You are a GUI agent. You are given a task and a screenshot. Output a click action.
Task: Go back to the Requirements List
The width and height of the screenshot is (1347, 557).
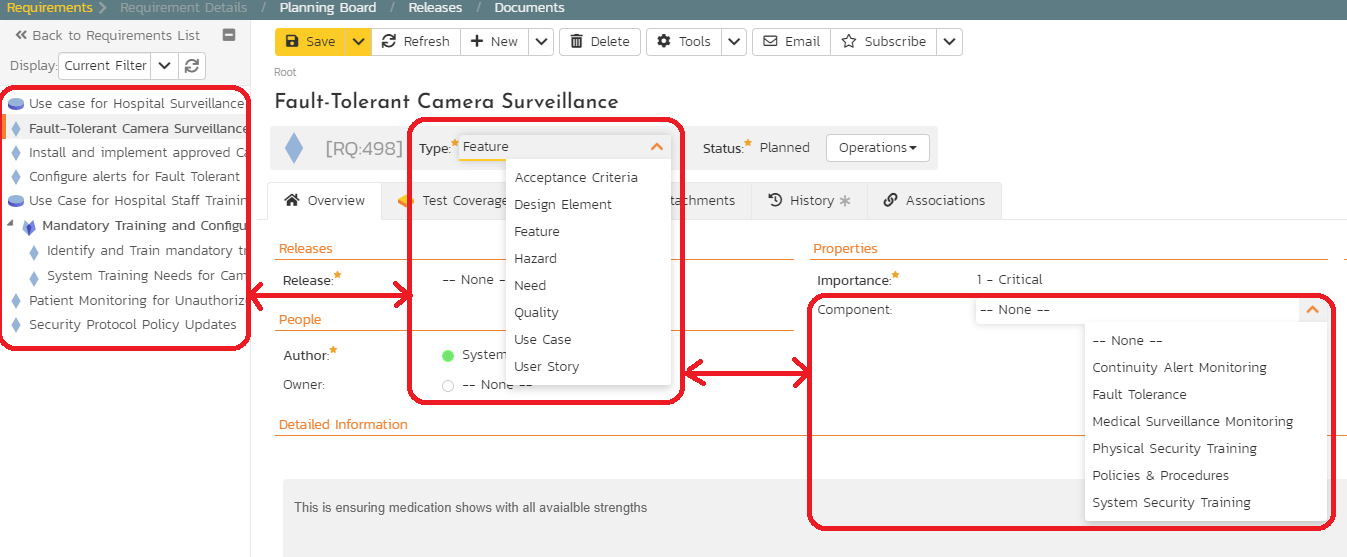pyautogui.click(x=107, y=35)
